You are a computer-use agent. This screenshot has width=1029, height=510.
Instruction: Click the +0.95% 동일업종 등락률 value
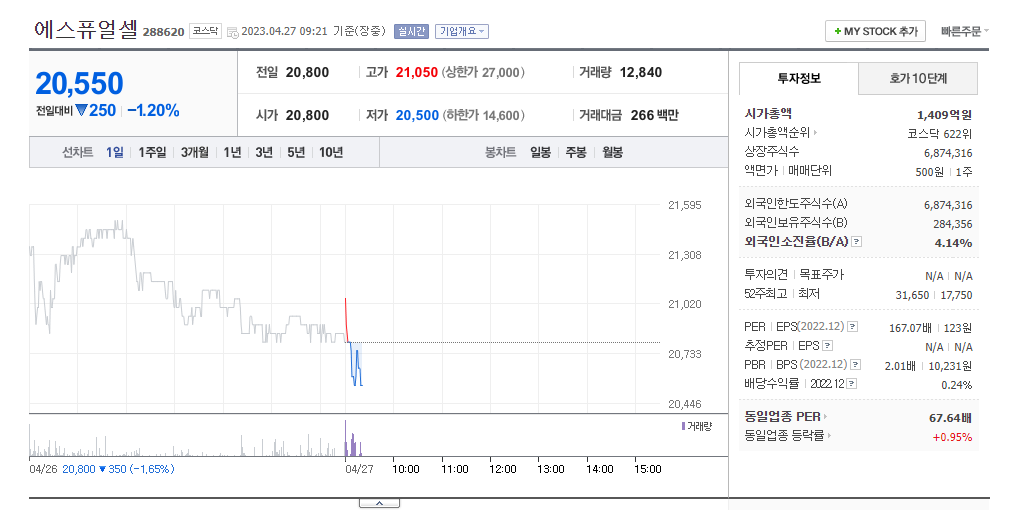pyautogui.click(x=952, y=437)
